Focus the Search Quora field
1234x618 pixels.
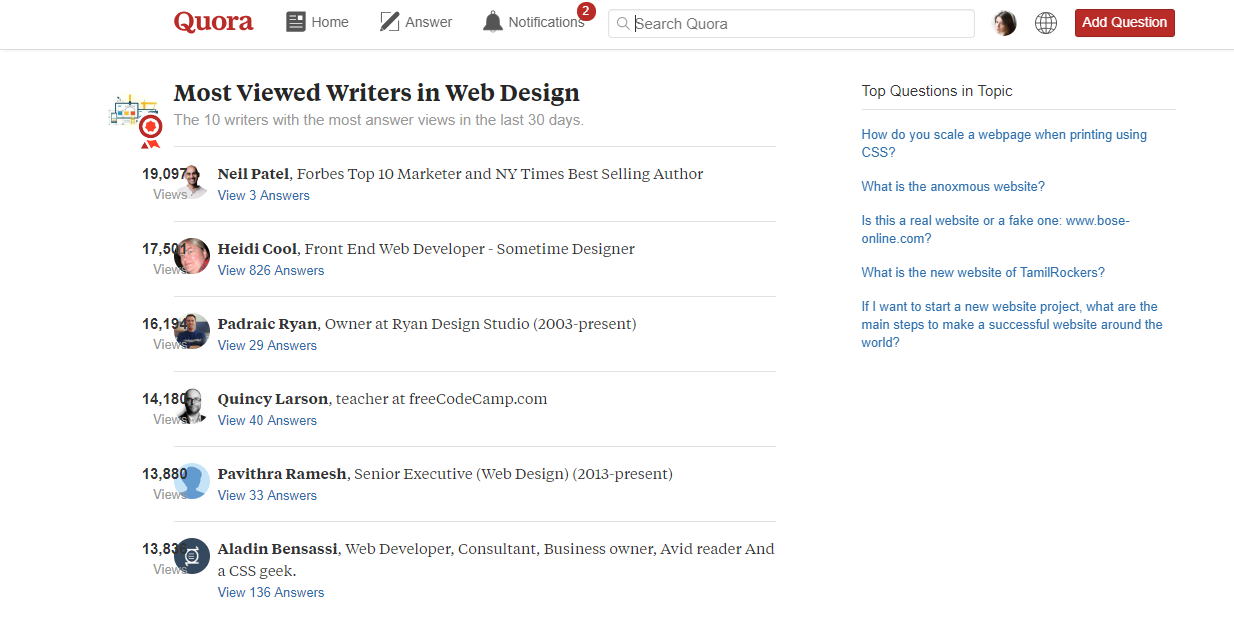pos(791,23)
